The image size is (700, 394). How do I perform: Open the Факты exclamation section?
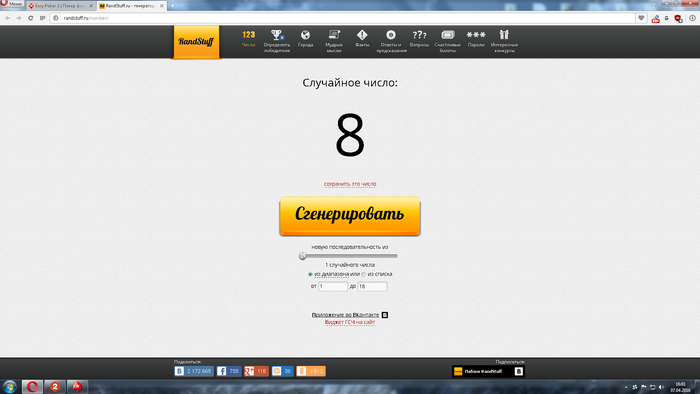362,39
